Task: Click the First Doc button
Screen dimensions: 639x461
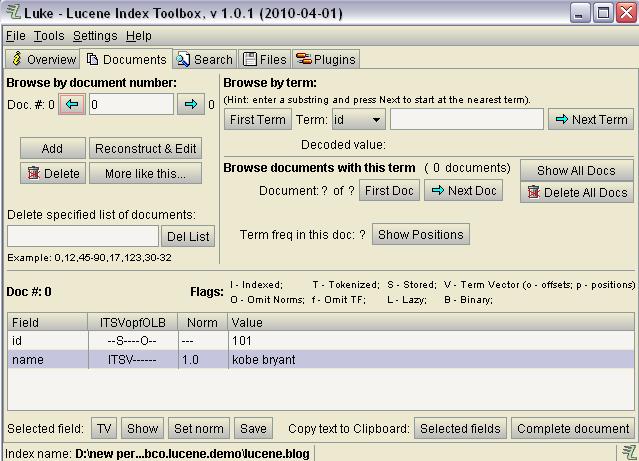Action: point(389,190)
